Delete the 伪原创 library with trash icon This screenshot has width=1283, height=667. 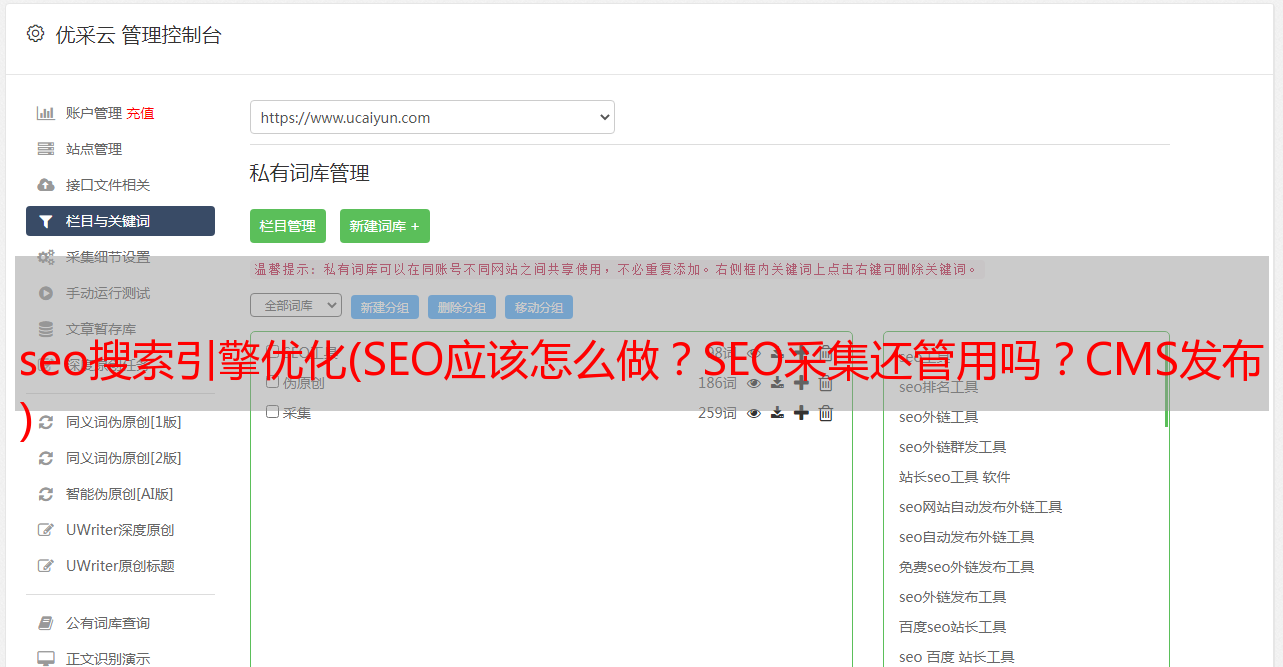point(826,383)
